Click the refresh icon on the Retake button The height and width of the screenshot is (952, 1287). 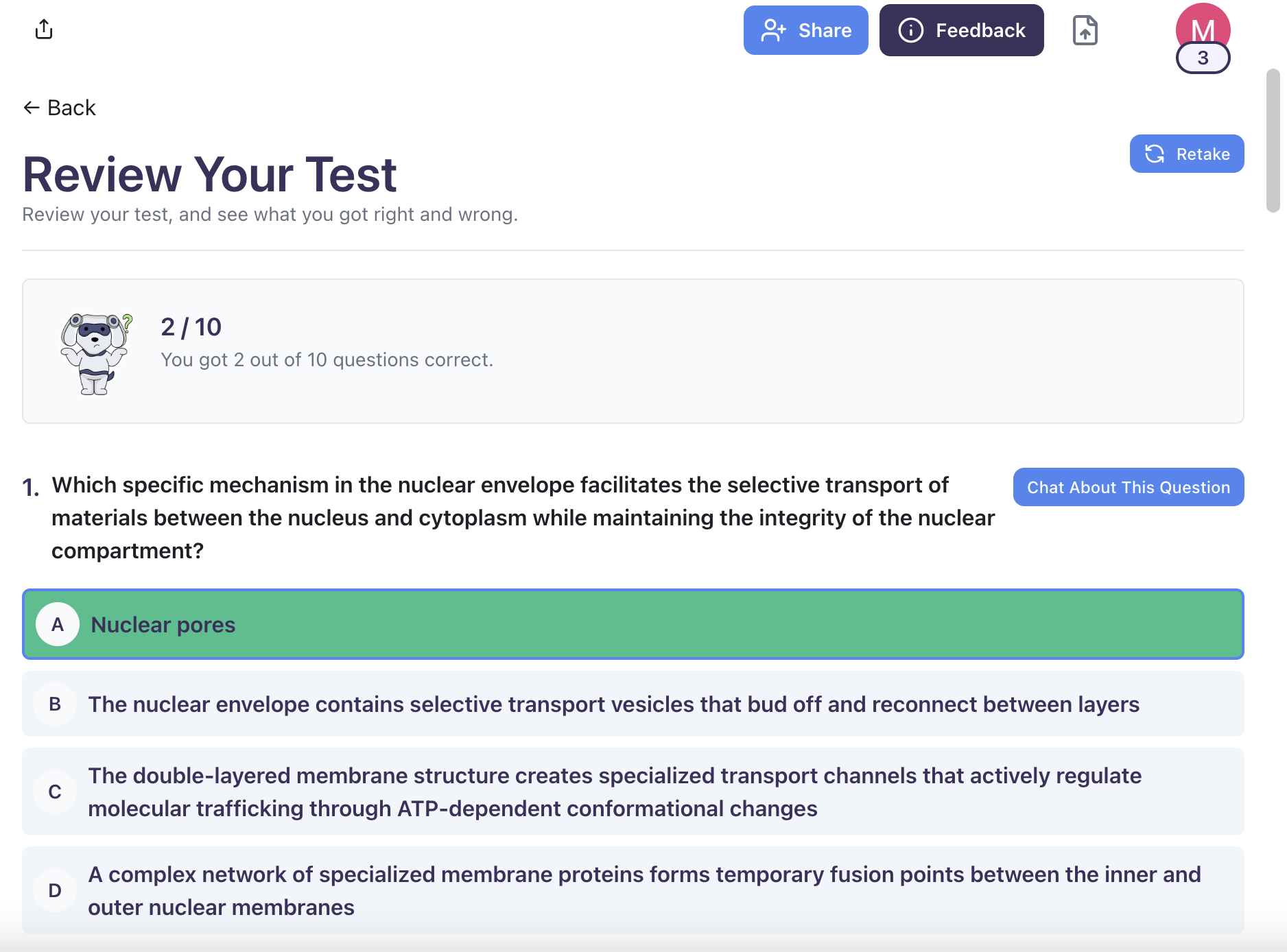coord(1155,154)
